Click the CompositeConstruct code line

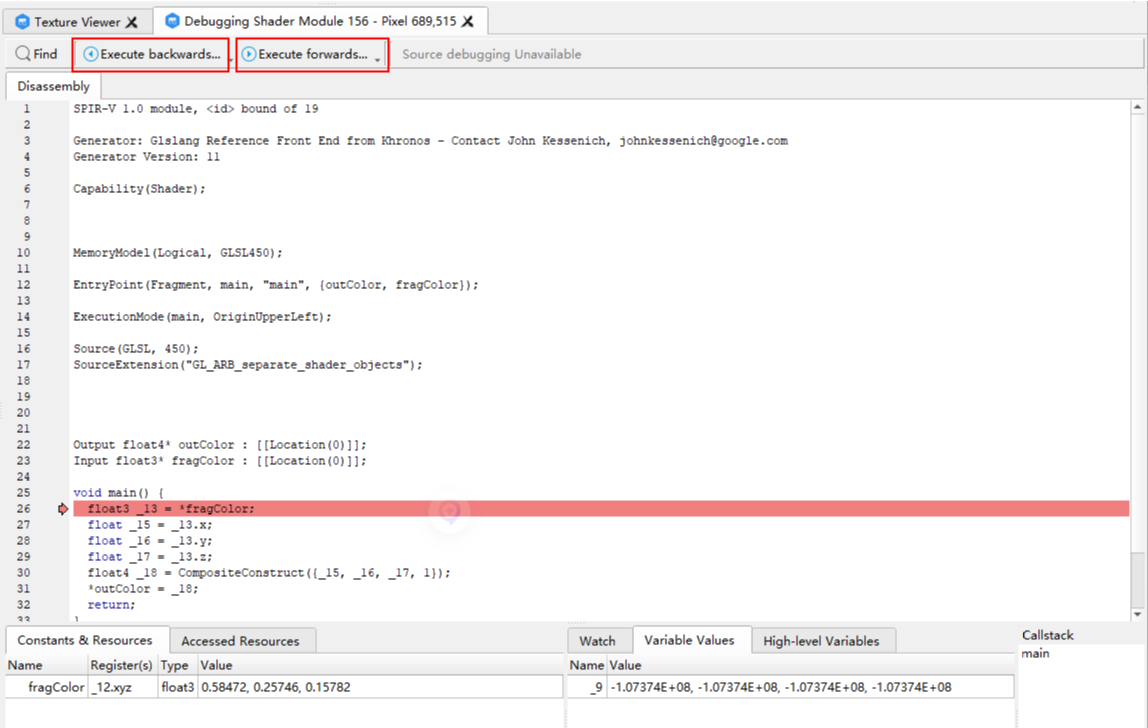point(269,573)
